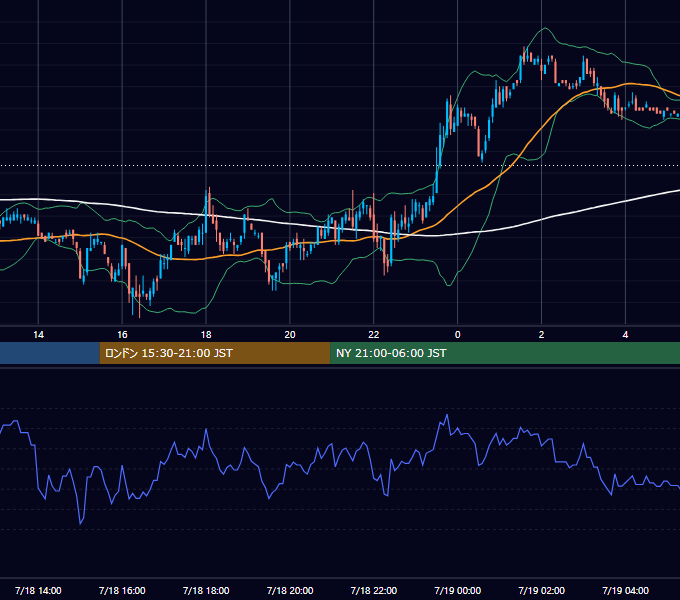Click the 7/19 00:00 date label
Screen dimensions: 680x600
458,590
